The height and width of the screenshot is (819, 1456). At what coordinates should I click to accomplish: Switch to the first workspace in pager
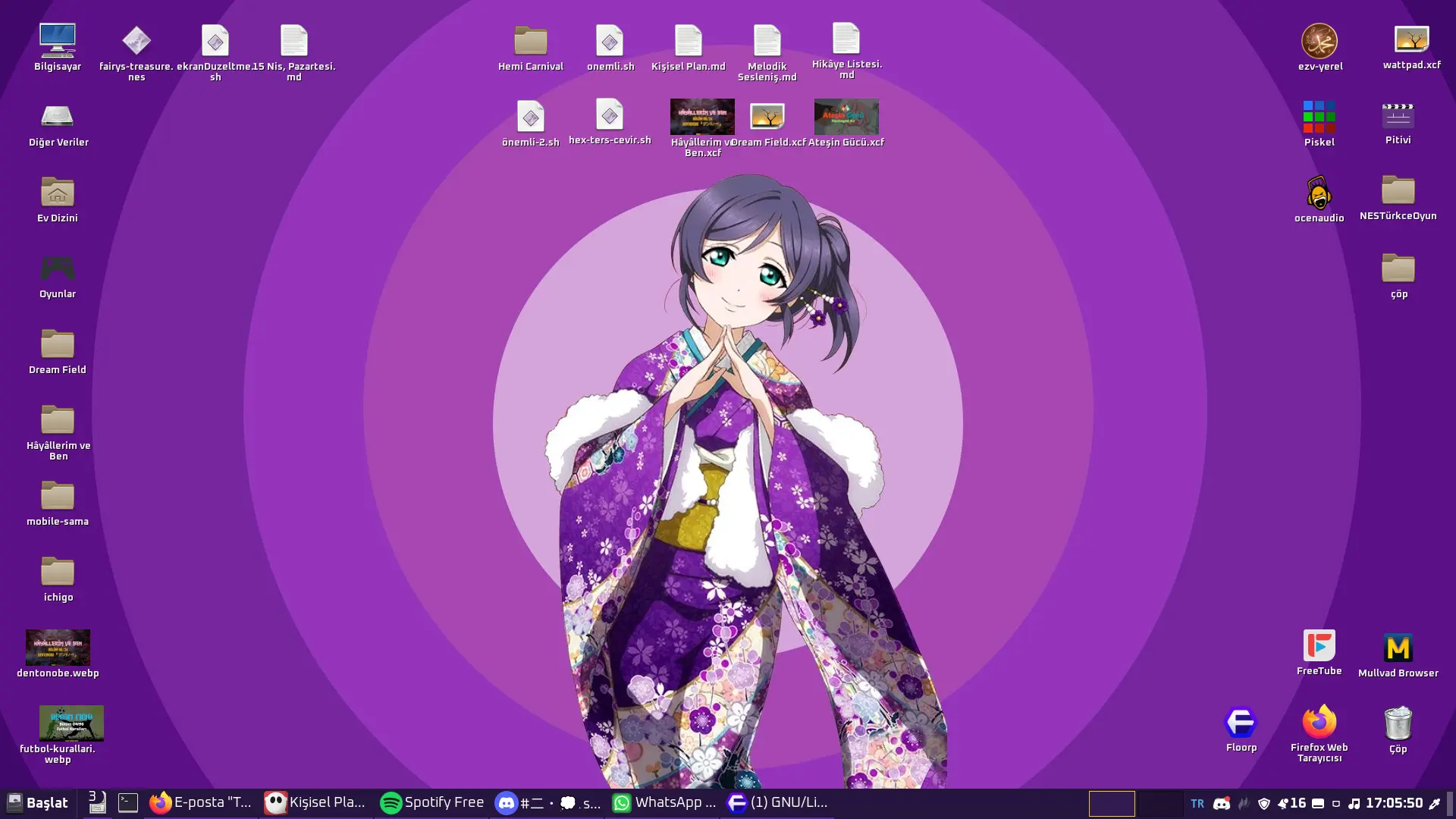click(x=1112, y=803)
